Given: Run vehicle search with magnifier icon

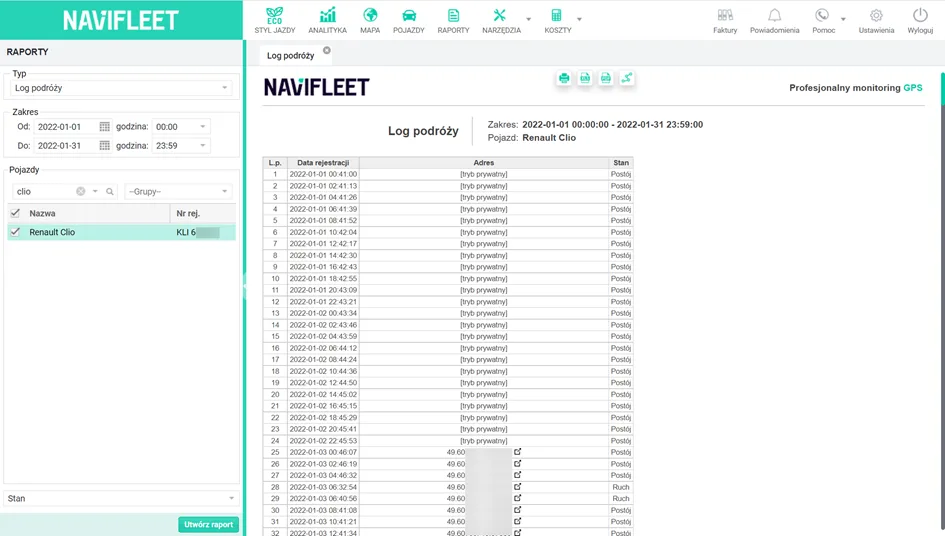Looking at the screenshot, I should point(110,191).
